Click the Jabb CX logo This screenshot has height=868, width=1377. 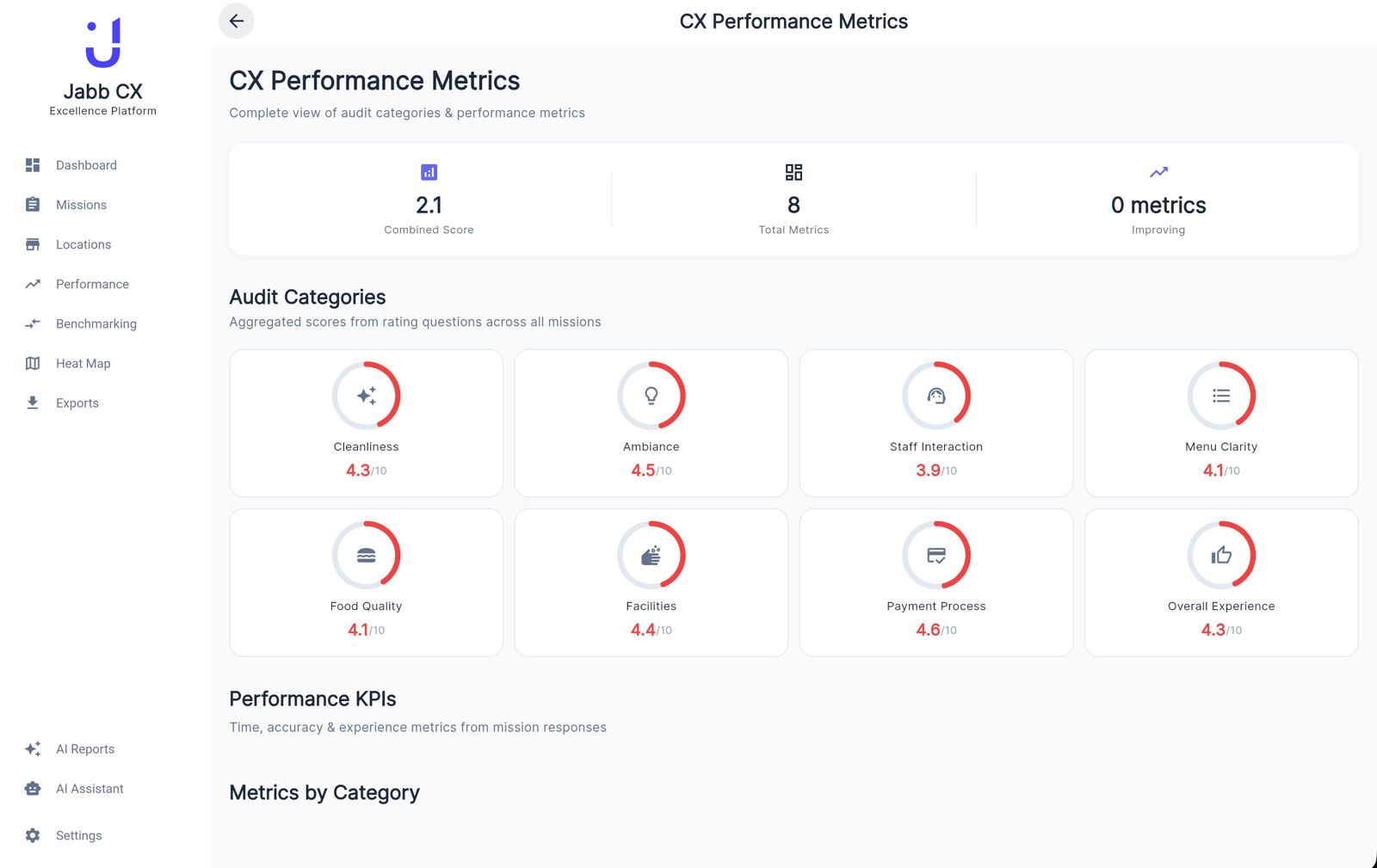[x=103, y=43]
